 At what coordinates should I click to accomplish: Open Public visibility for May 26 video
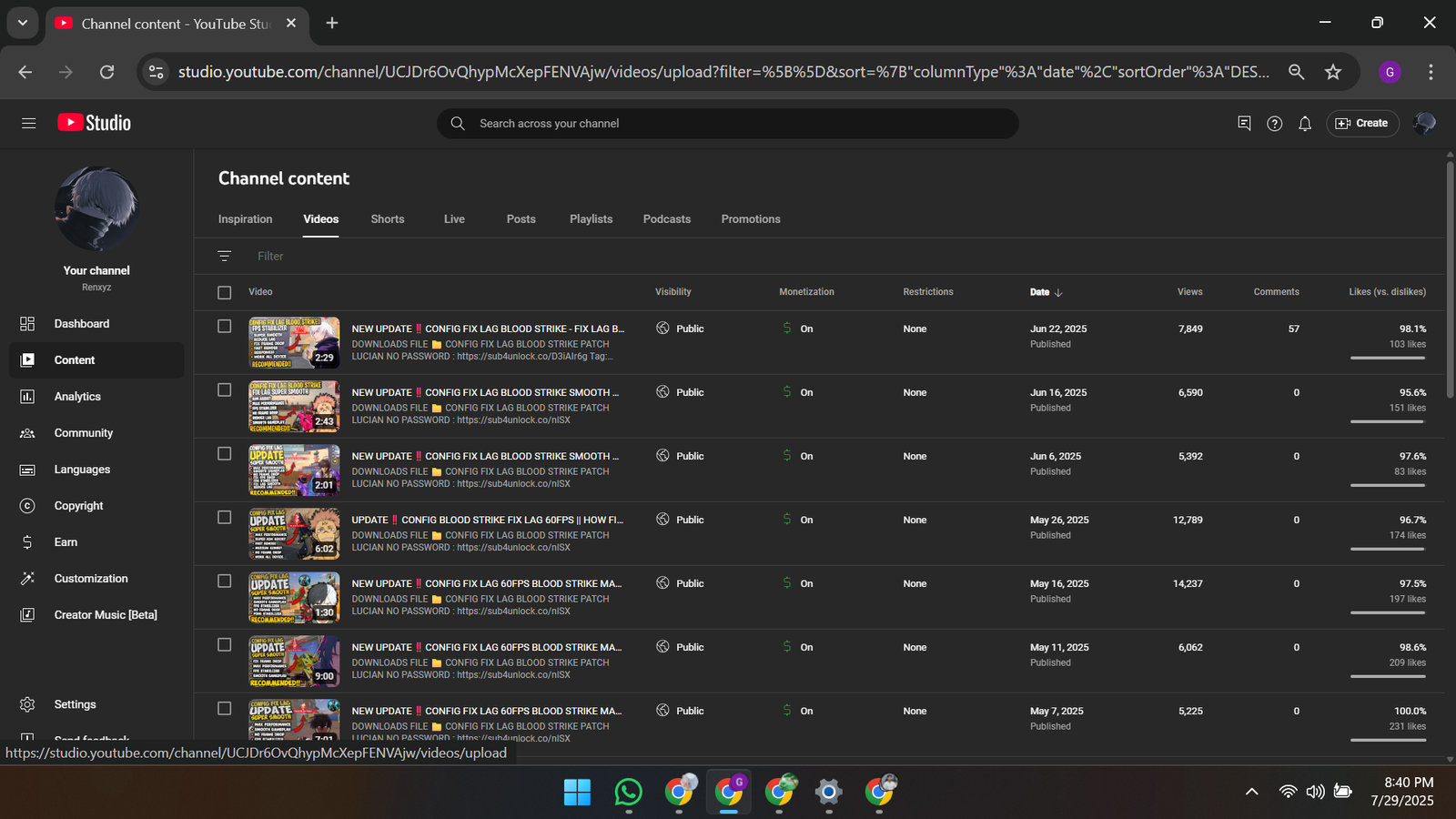(x=680, y=520)
